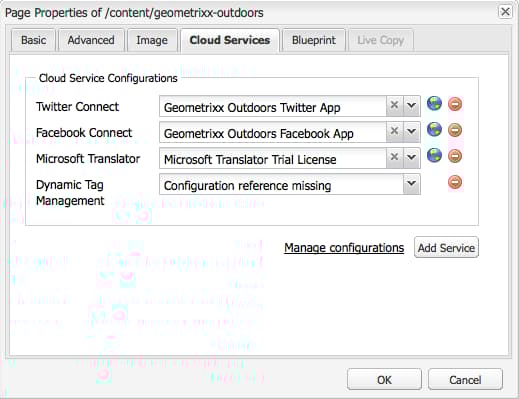Expand the Microsoft Translator dropdown

pyautogui.click(x=412, y=157)
